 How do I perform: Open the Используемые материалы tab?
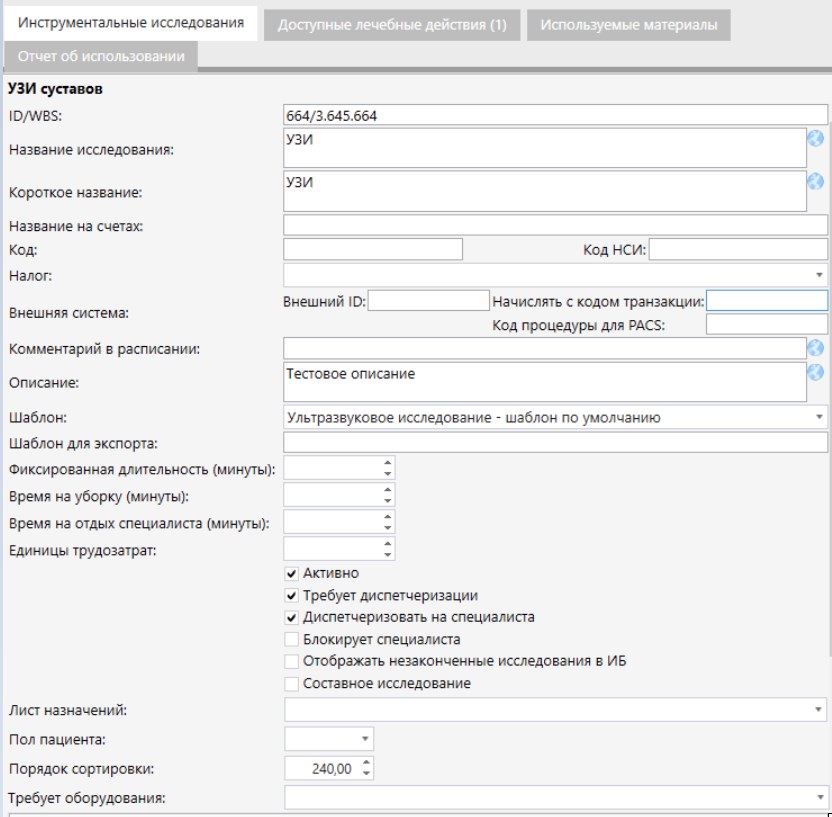(629, 25)
